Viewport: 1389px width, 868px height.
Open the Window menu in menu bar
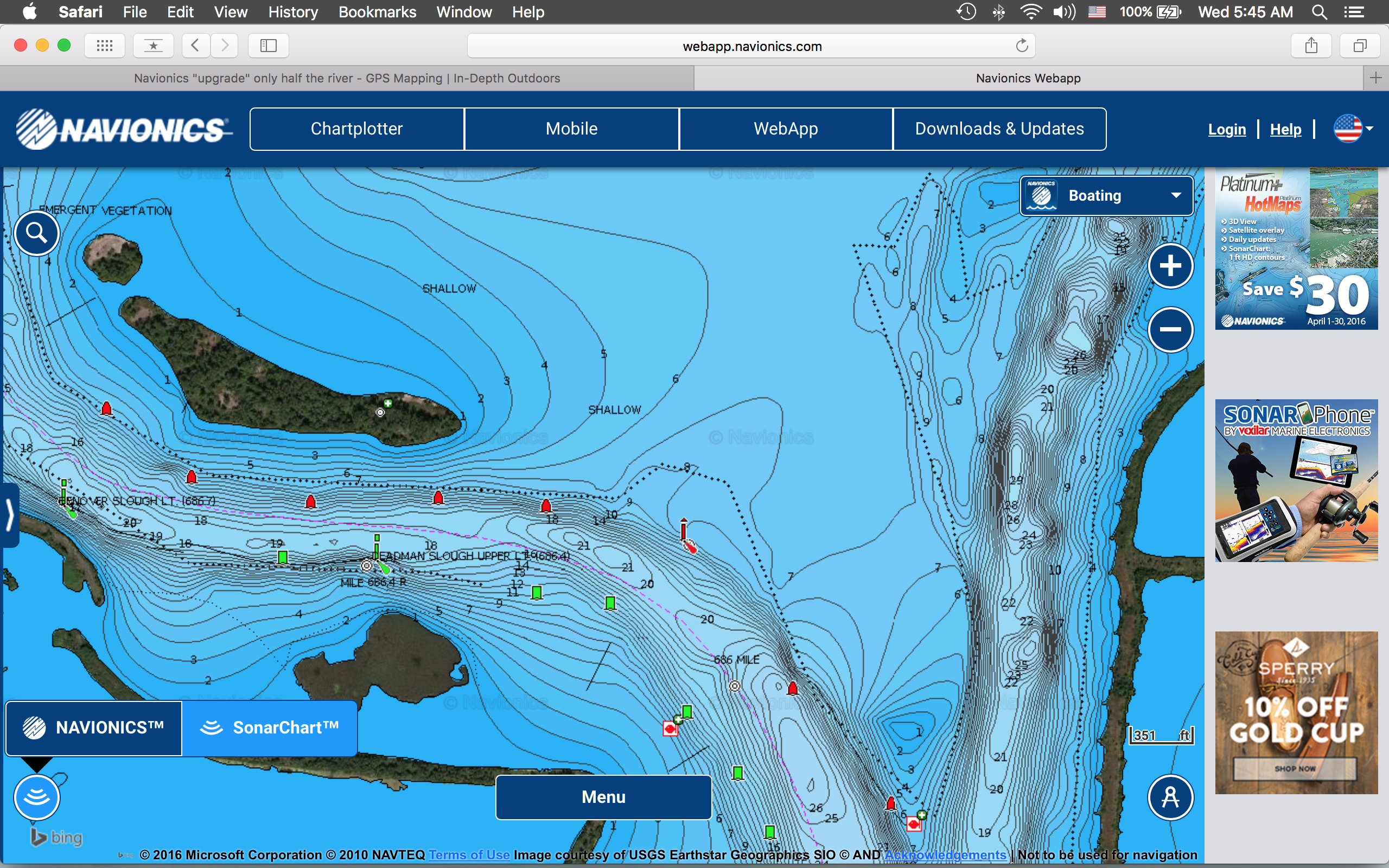point(464,12)
